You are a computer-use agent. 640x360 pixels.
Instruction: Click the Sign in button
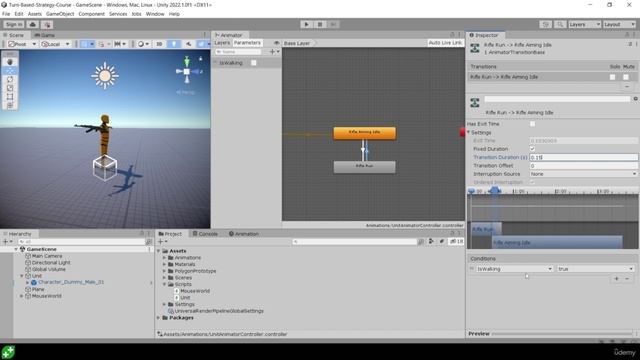tap(13, 24)
